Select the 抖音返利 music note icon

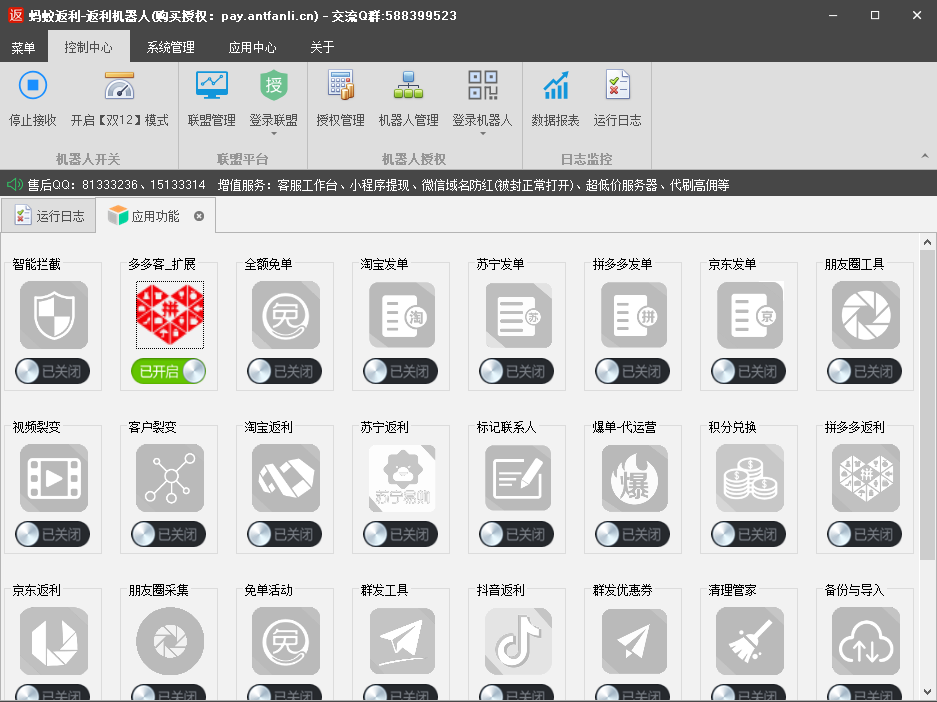tap(518, 641)
